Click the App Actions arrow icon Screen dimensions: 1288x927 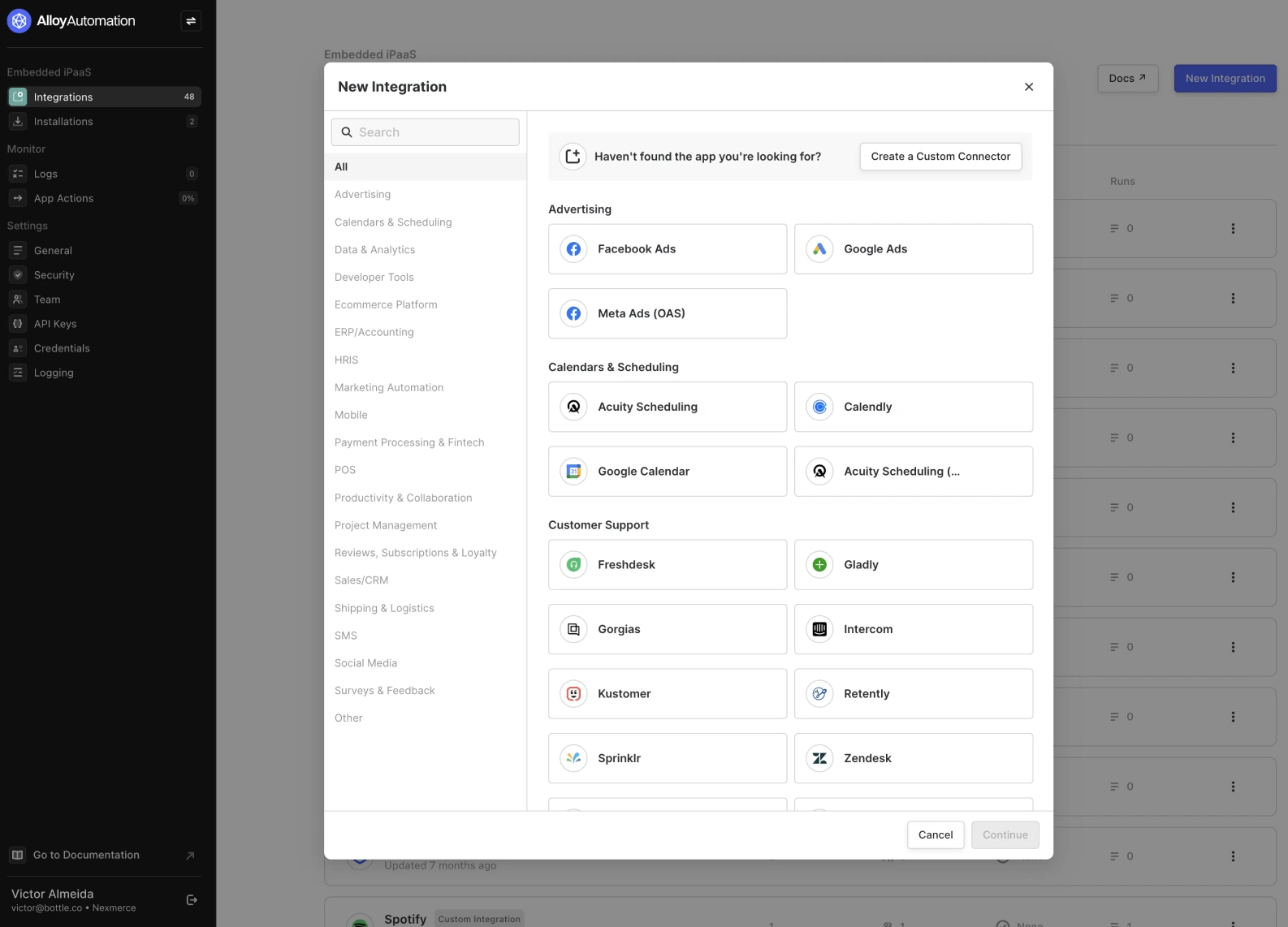(x=18, y=198)
